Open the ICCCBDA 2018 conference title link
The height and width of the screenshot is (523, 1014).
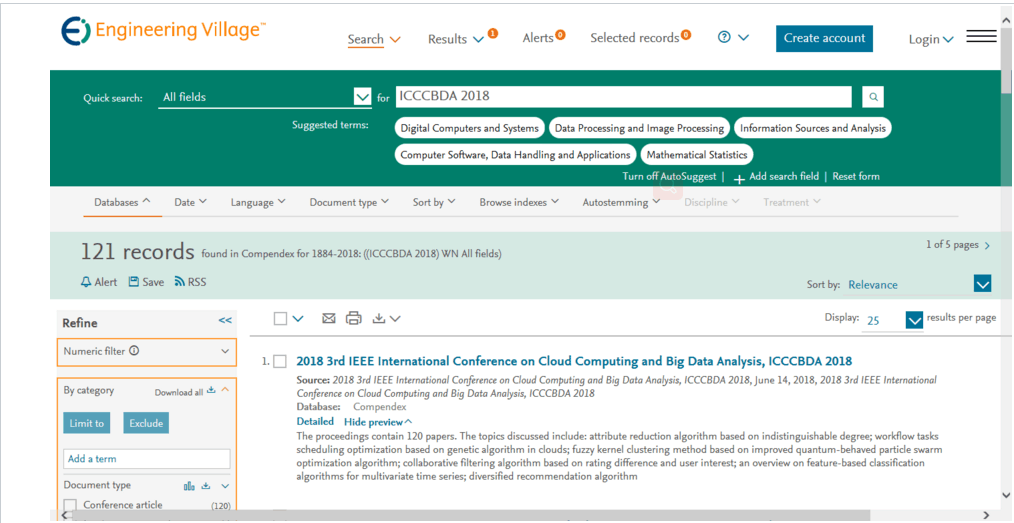[574, 361]
